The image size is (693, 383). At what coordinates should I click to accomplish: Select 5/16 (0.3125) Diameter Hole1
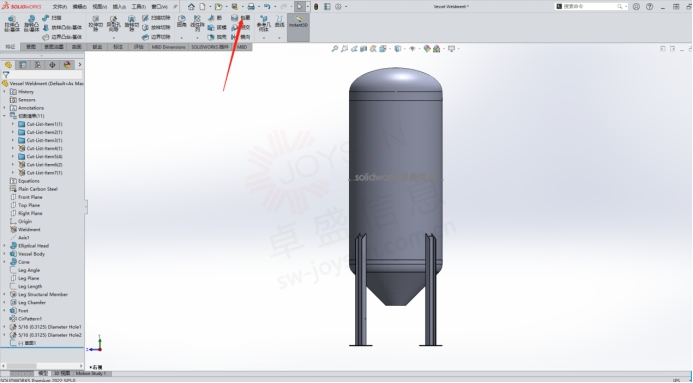(50, 327)
